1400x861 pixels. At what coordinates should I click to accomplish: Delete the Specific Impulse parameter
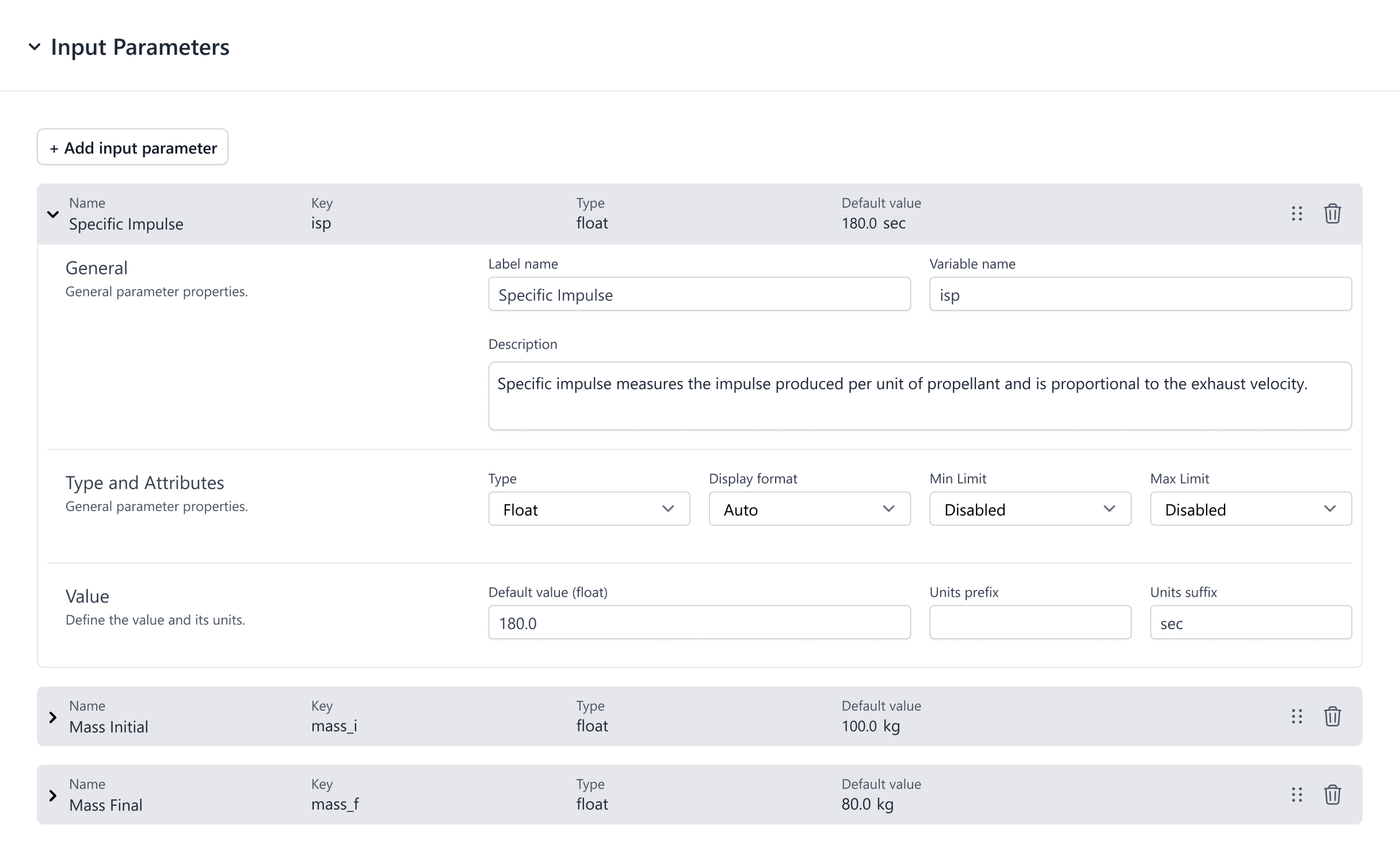point(1333,214)
